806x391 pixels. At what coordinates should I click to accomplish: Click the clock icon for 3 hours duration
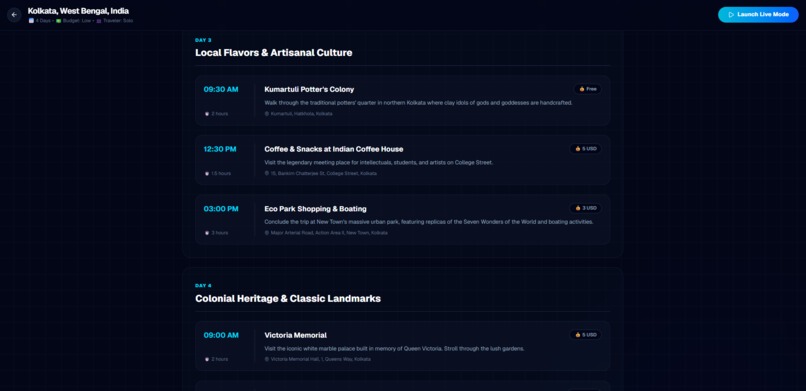[207, 233]
